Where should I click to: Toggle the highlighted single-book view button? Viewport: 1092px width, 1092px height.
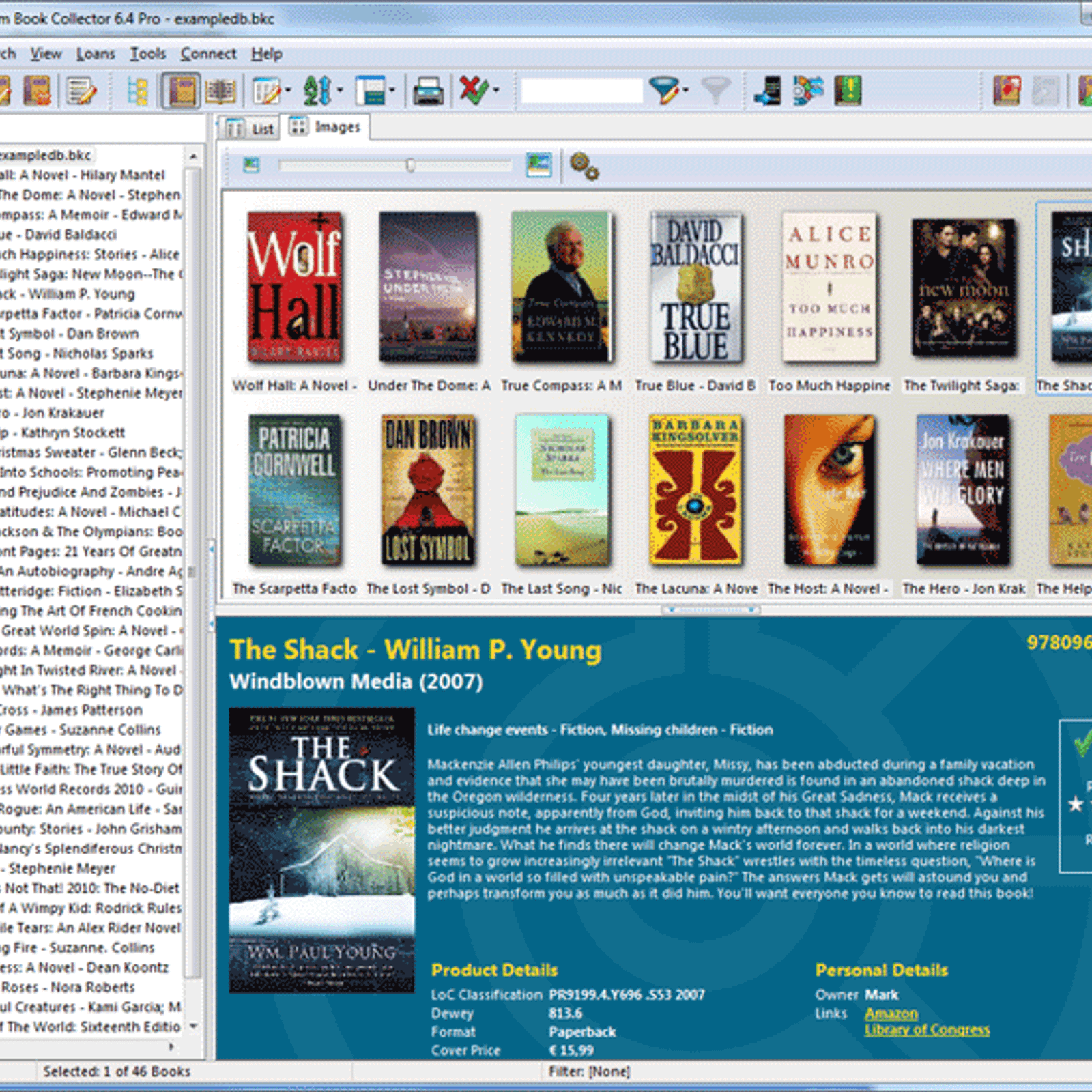point(181,91)
